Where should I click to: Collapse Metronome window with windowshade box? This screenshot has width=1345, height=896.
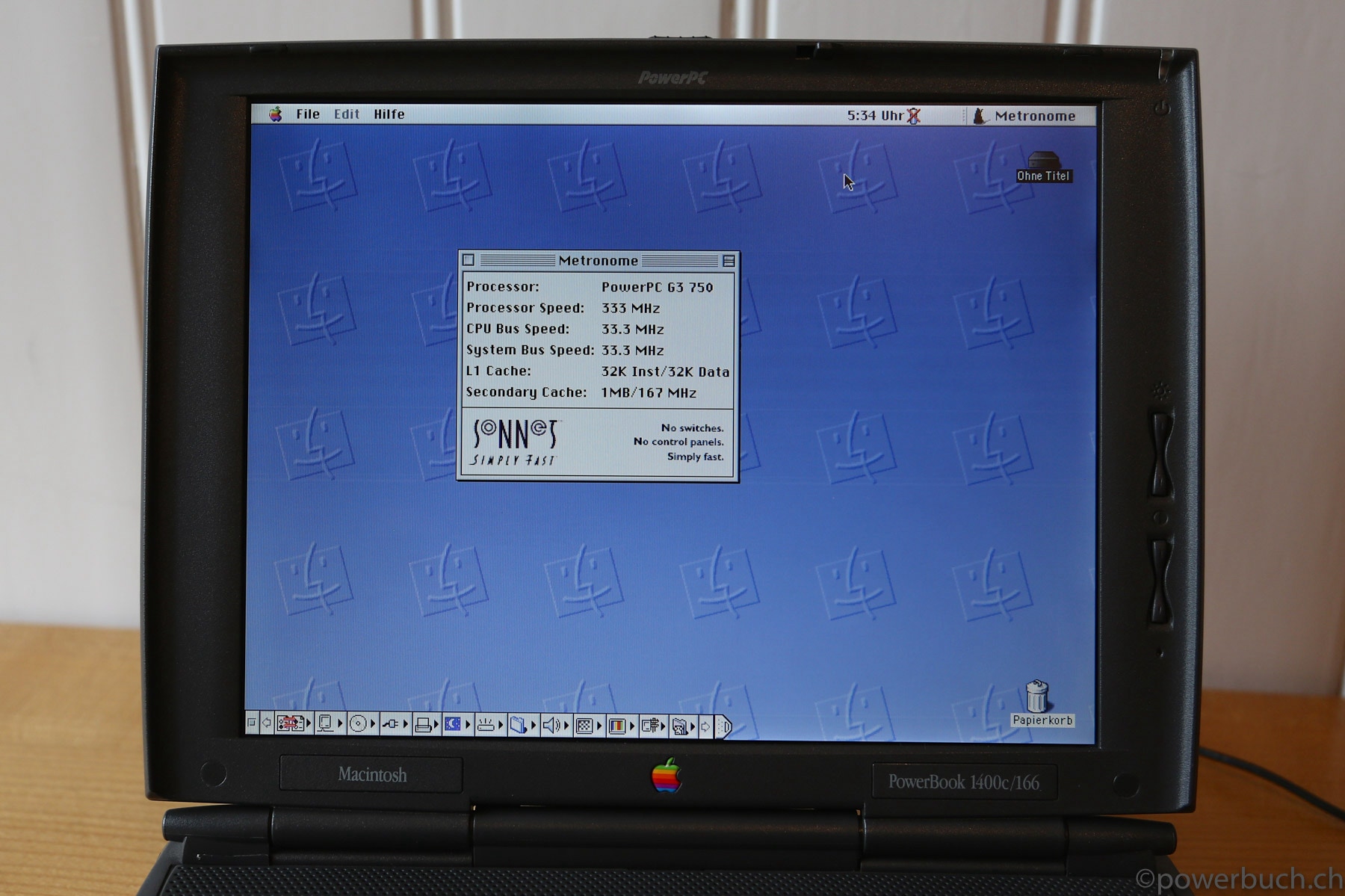(728, 261)
